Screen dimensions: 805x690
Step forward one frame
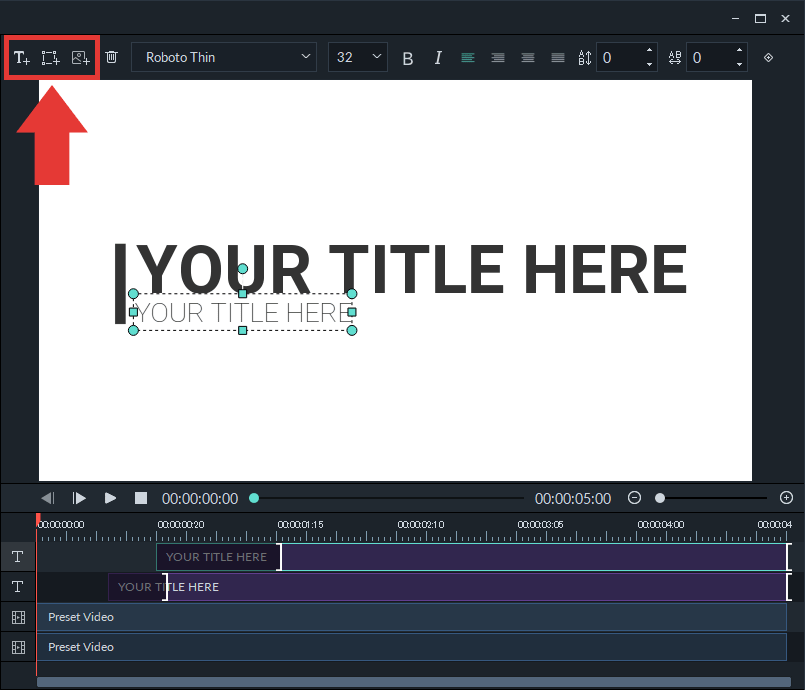coord(79,498)
